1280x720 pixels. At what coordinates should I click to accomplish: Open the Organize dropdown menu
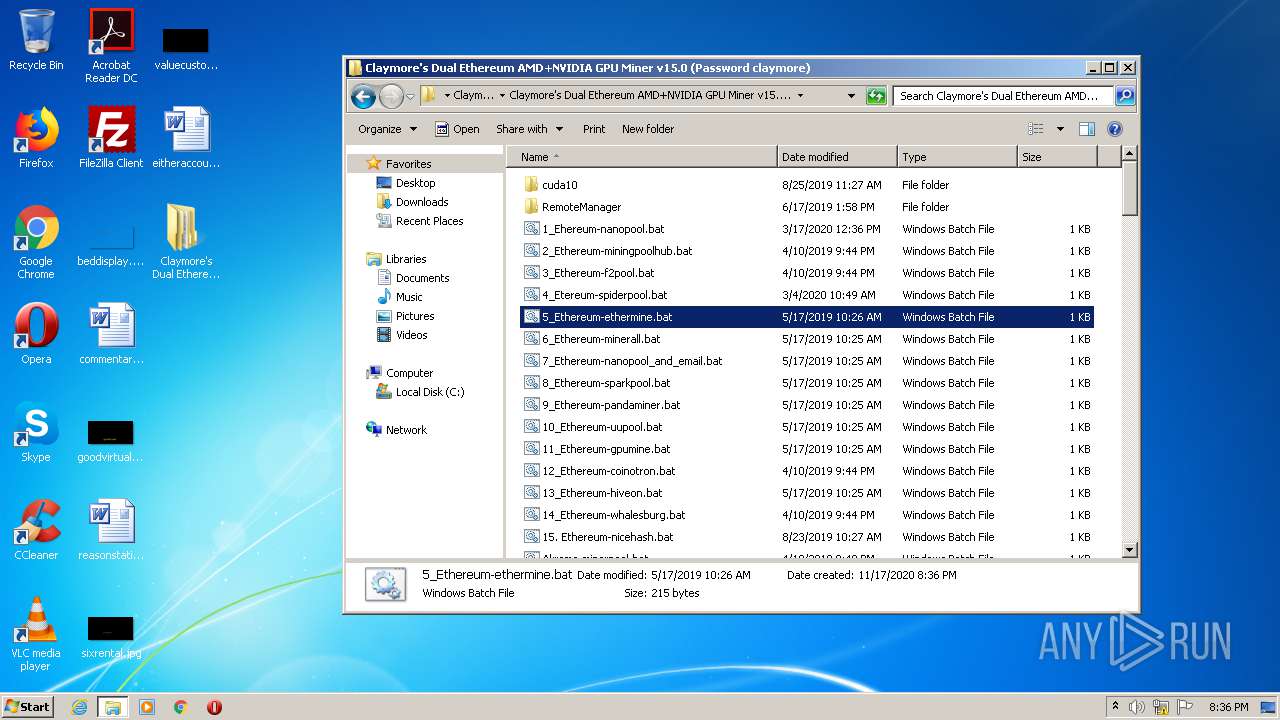387,129
